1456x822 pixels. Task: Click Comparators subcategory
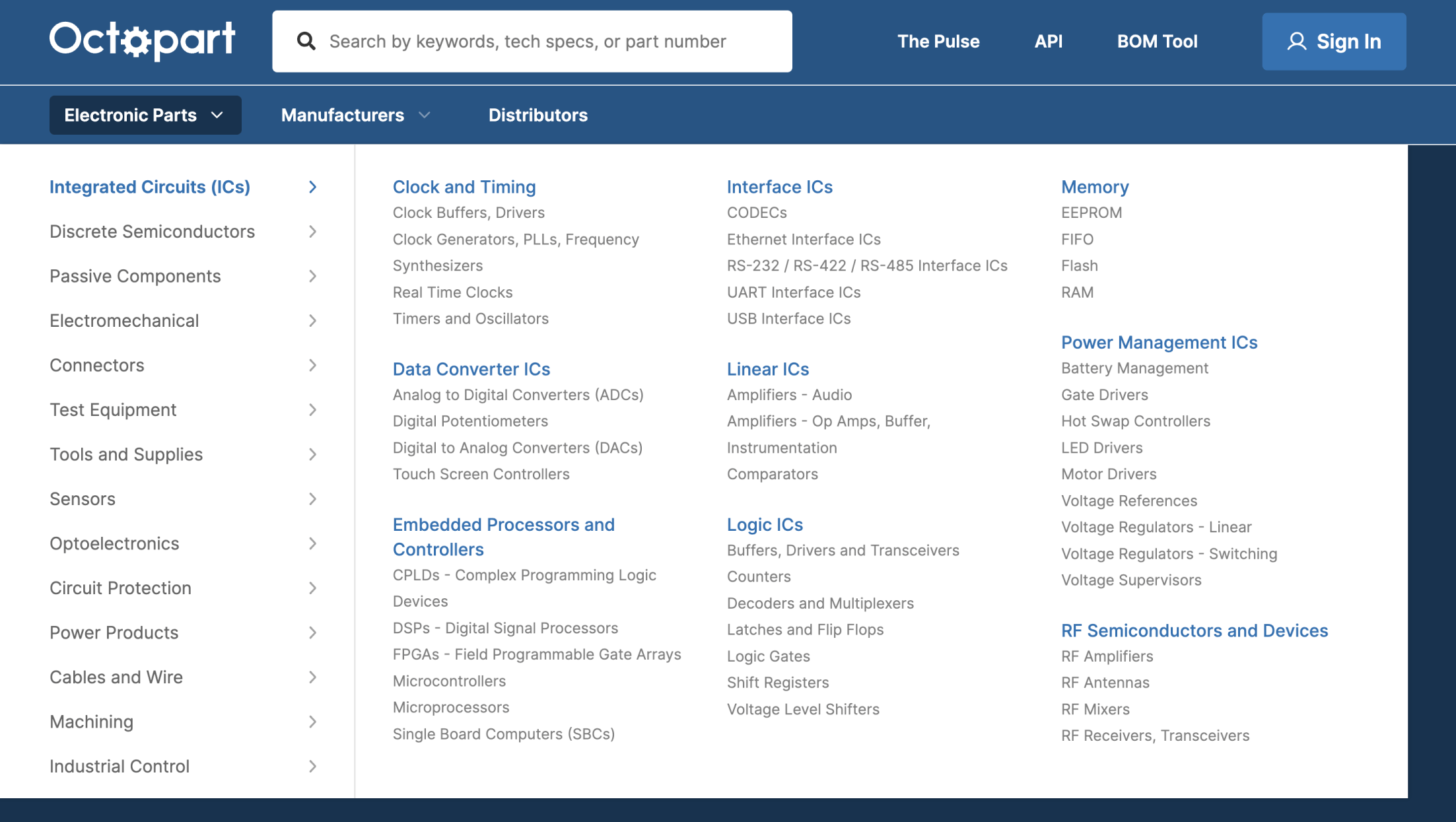point(772,474)
